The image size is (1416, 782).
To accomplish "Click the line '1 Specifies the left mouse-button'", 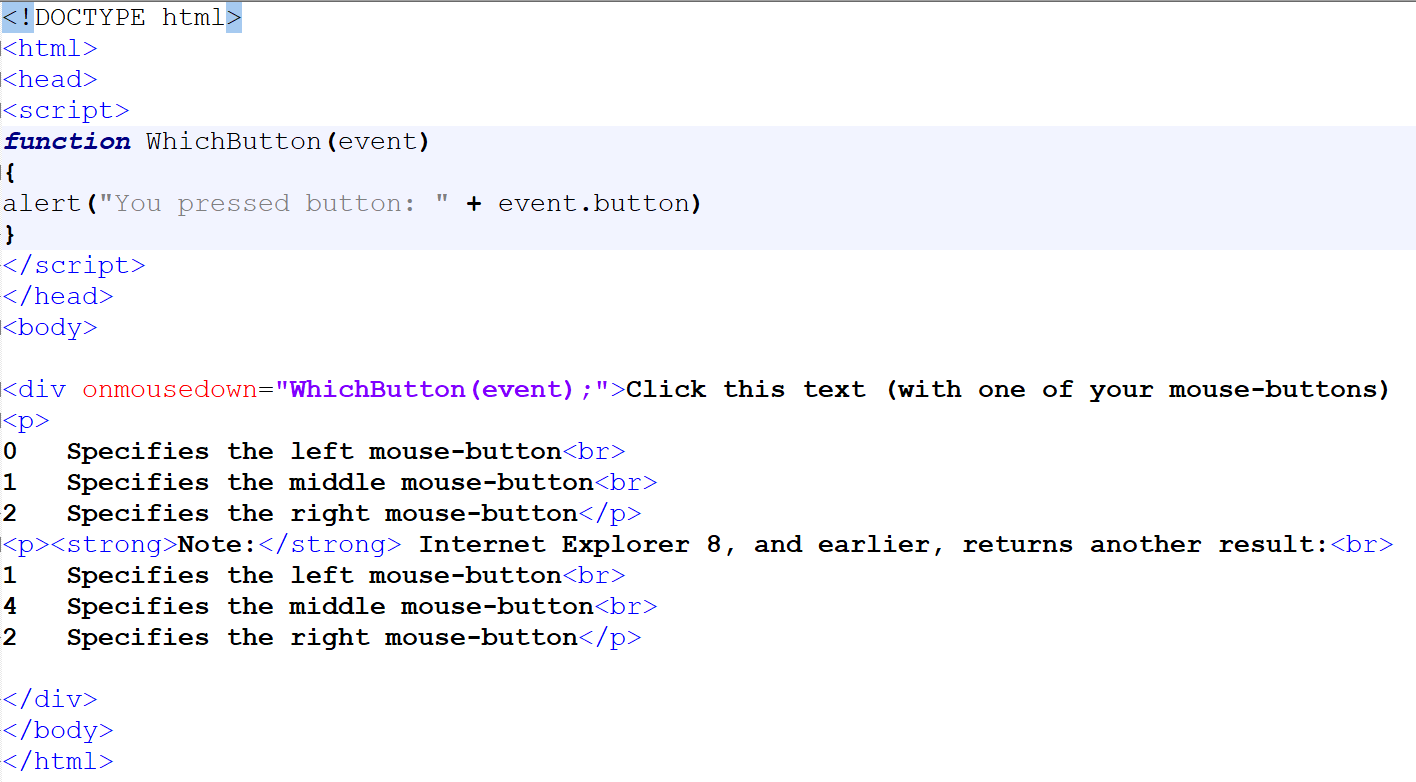I will point(314,576).
